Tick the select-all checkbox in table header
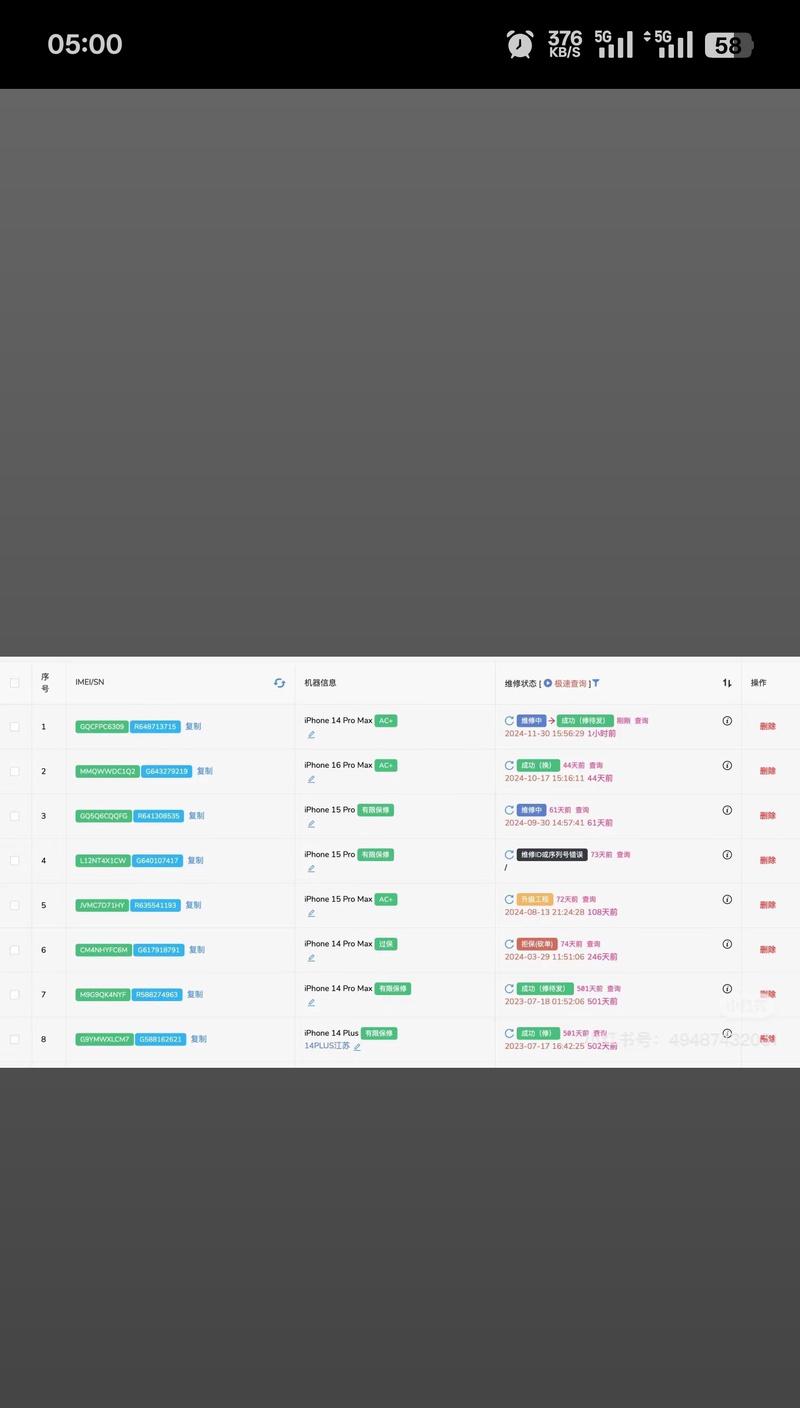800x1408 pixels. 14,683
